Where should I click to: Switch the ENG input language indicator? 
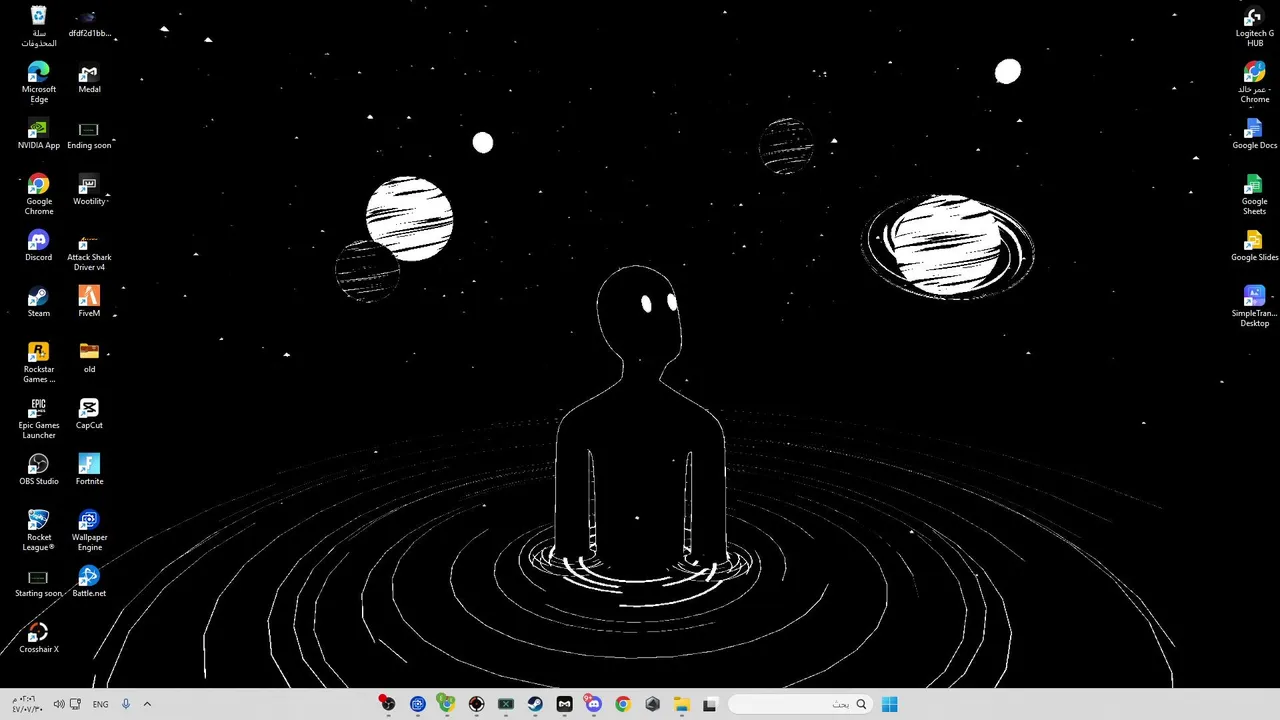click(x=100, y=704)
